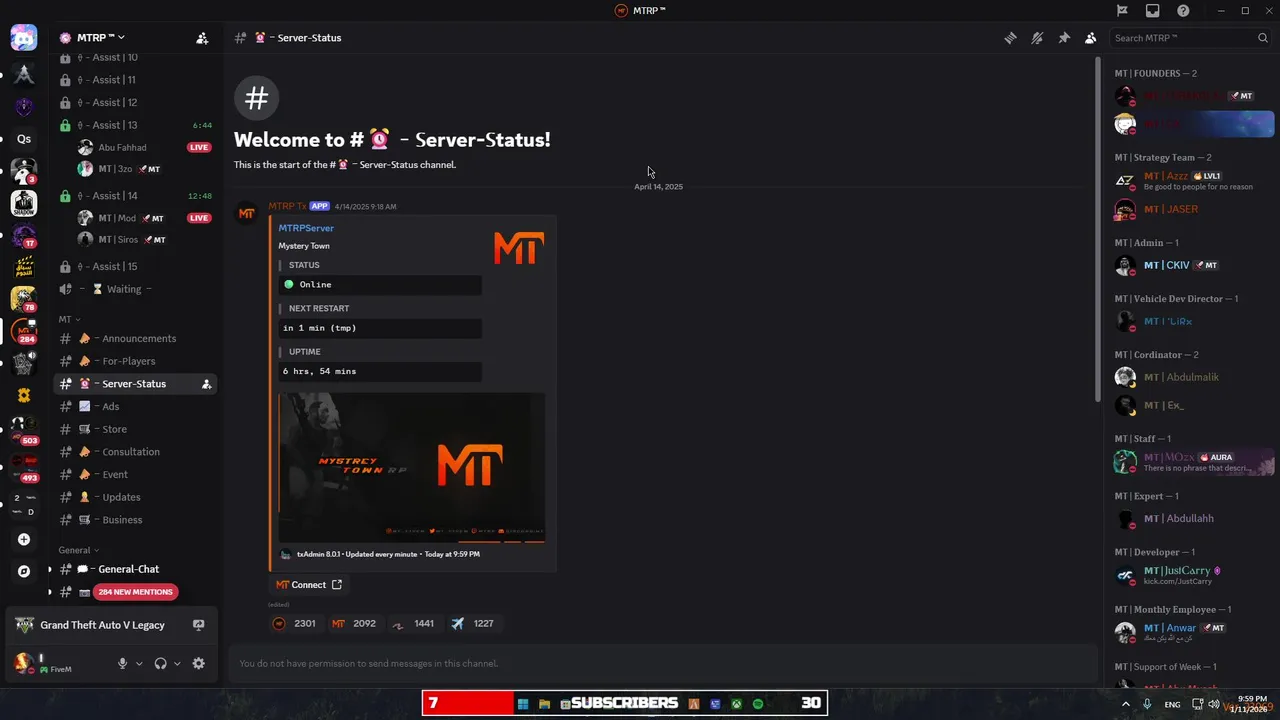Collapse the General channel category
Screen dimensions: 1280x720
(79, 550)
